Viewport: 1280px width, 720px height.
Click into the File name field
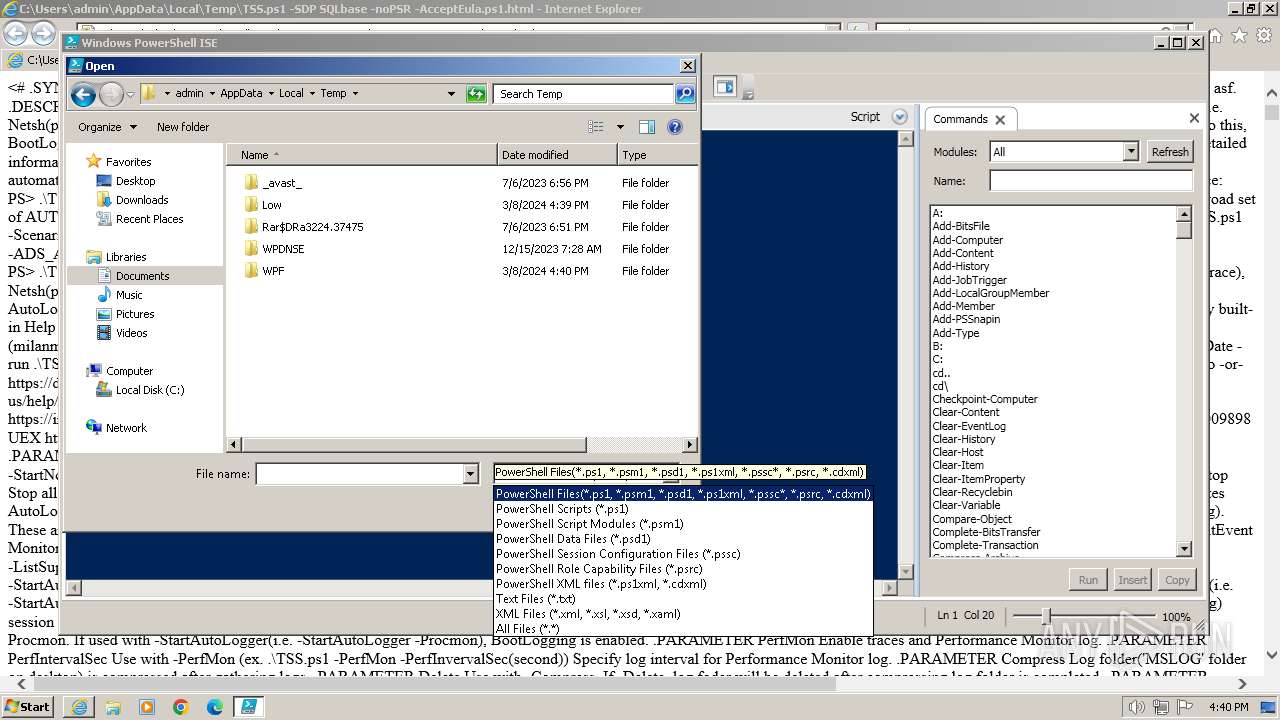click(359, 474)
